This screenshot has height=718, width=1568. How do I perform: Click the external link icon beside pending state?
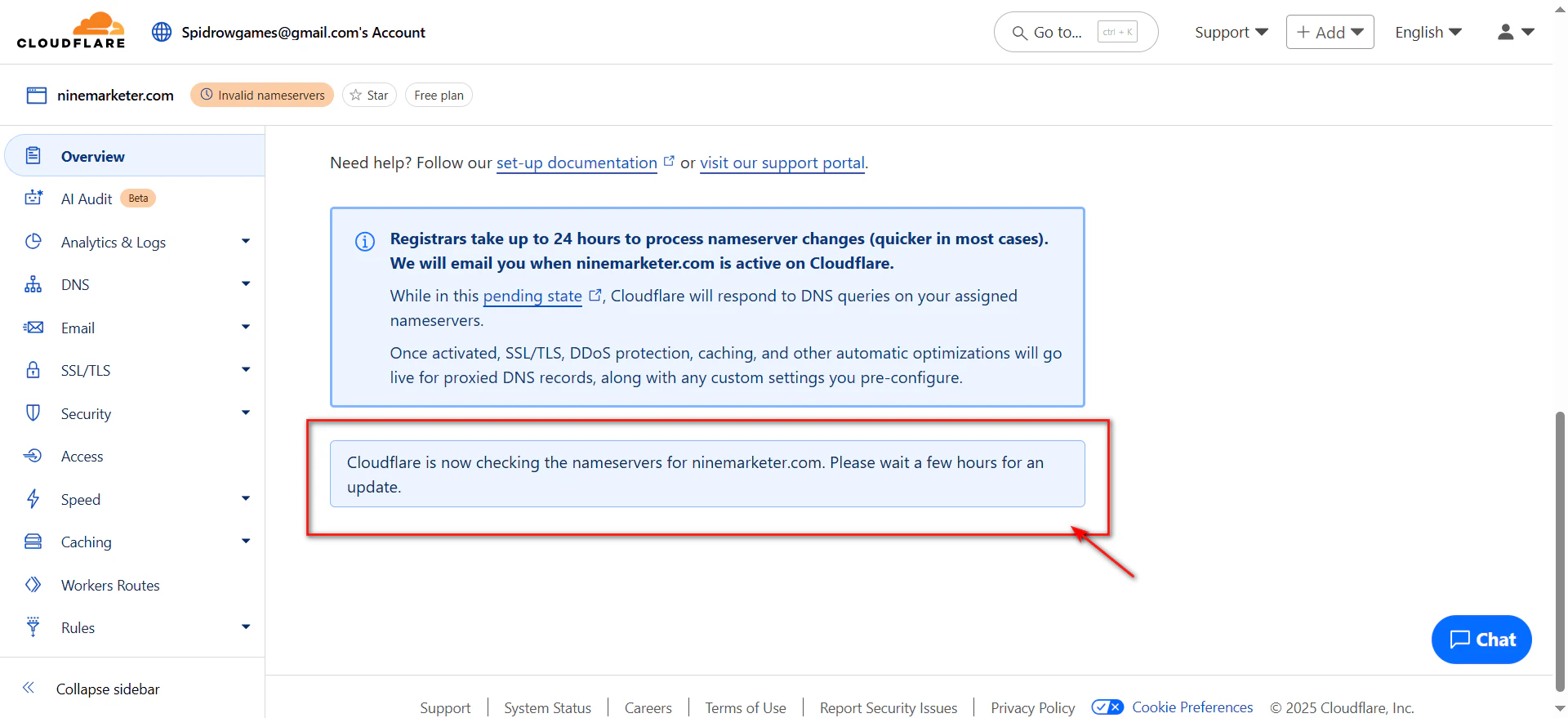pyautogui.click(x=595, y=295)
